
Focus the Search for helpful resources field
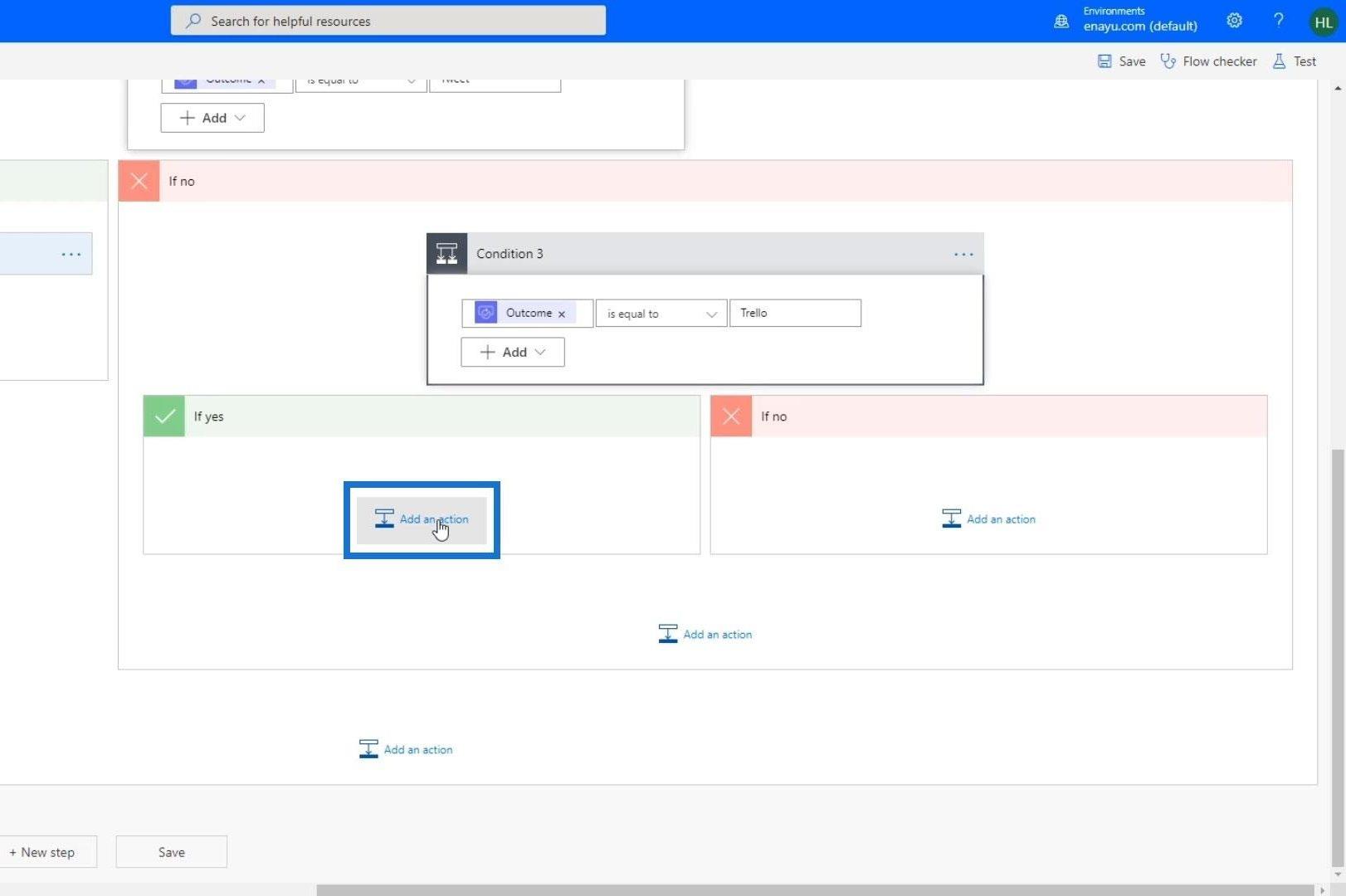coord(388,21)
